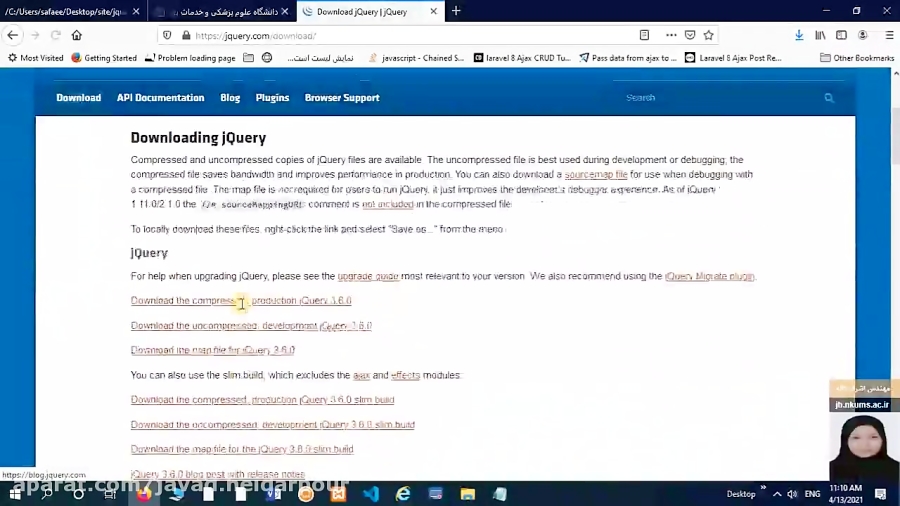Open the effects module link
900x506 pixels.
pos(405,375)
